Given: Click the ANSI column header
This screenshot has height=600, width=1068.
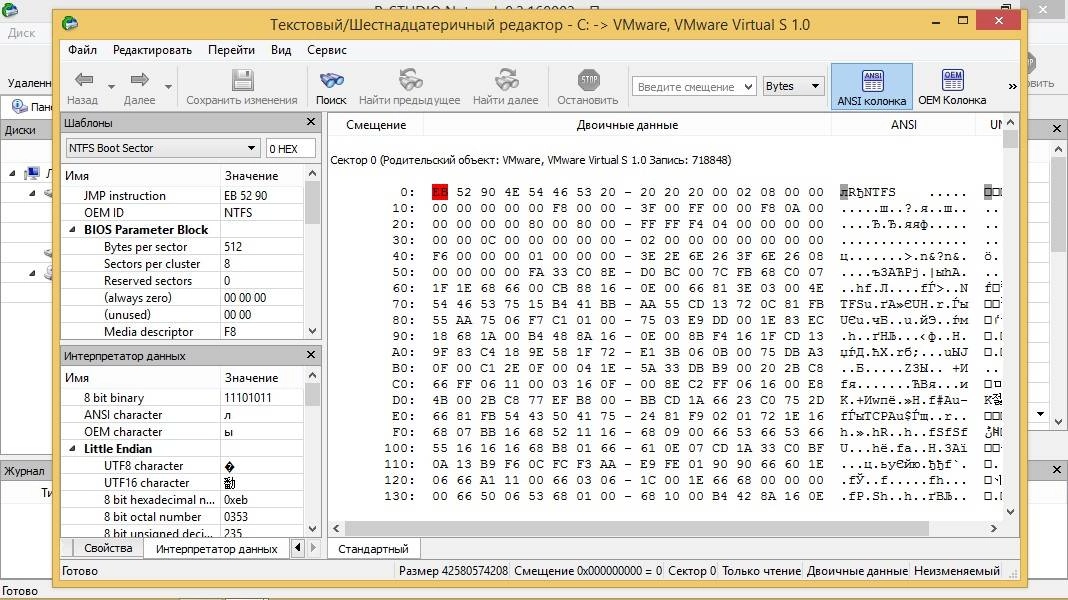Looking at the screenshot, I should coord(904,125).
